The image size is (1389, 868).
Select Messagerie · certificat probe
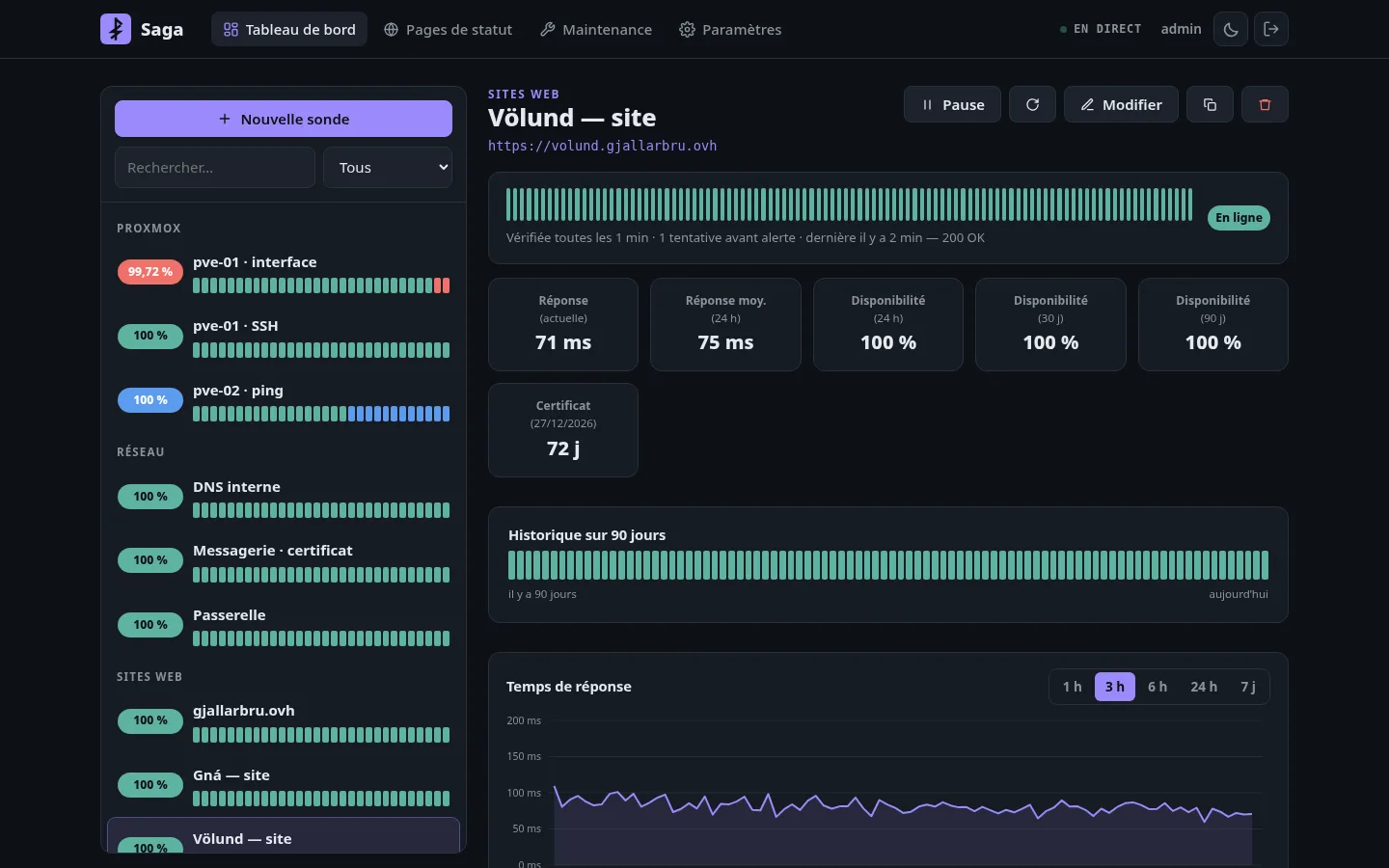(284, 561)
